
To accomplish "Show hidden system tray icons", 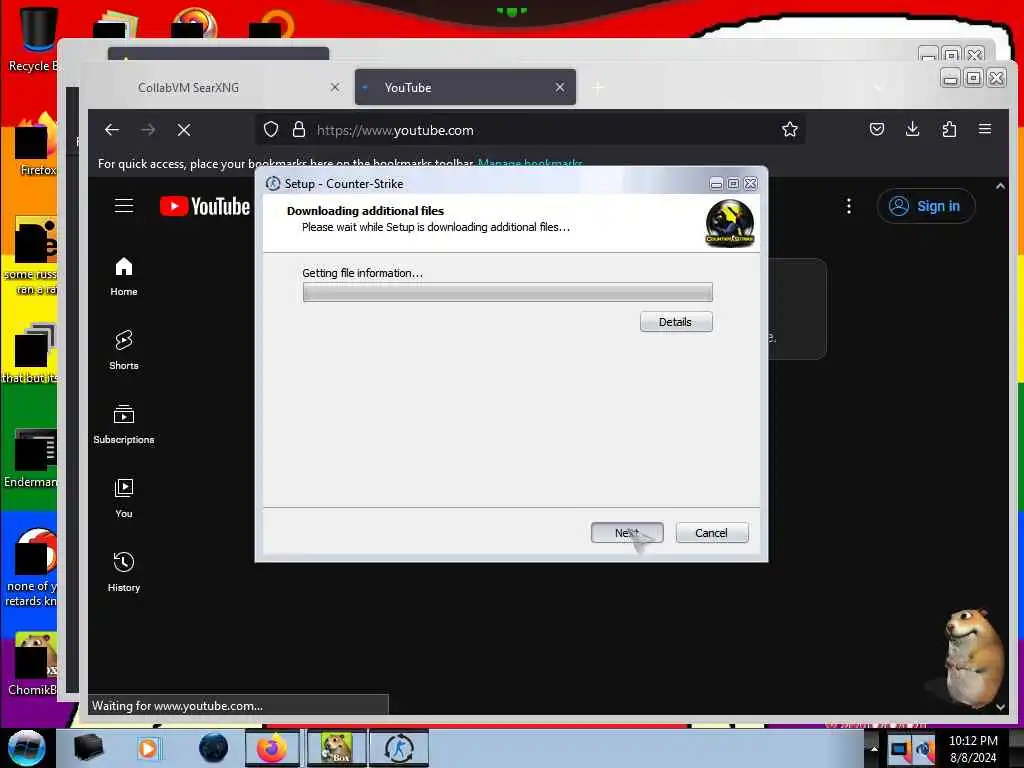I will tap(873, 748).
